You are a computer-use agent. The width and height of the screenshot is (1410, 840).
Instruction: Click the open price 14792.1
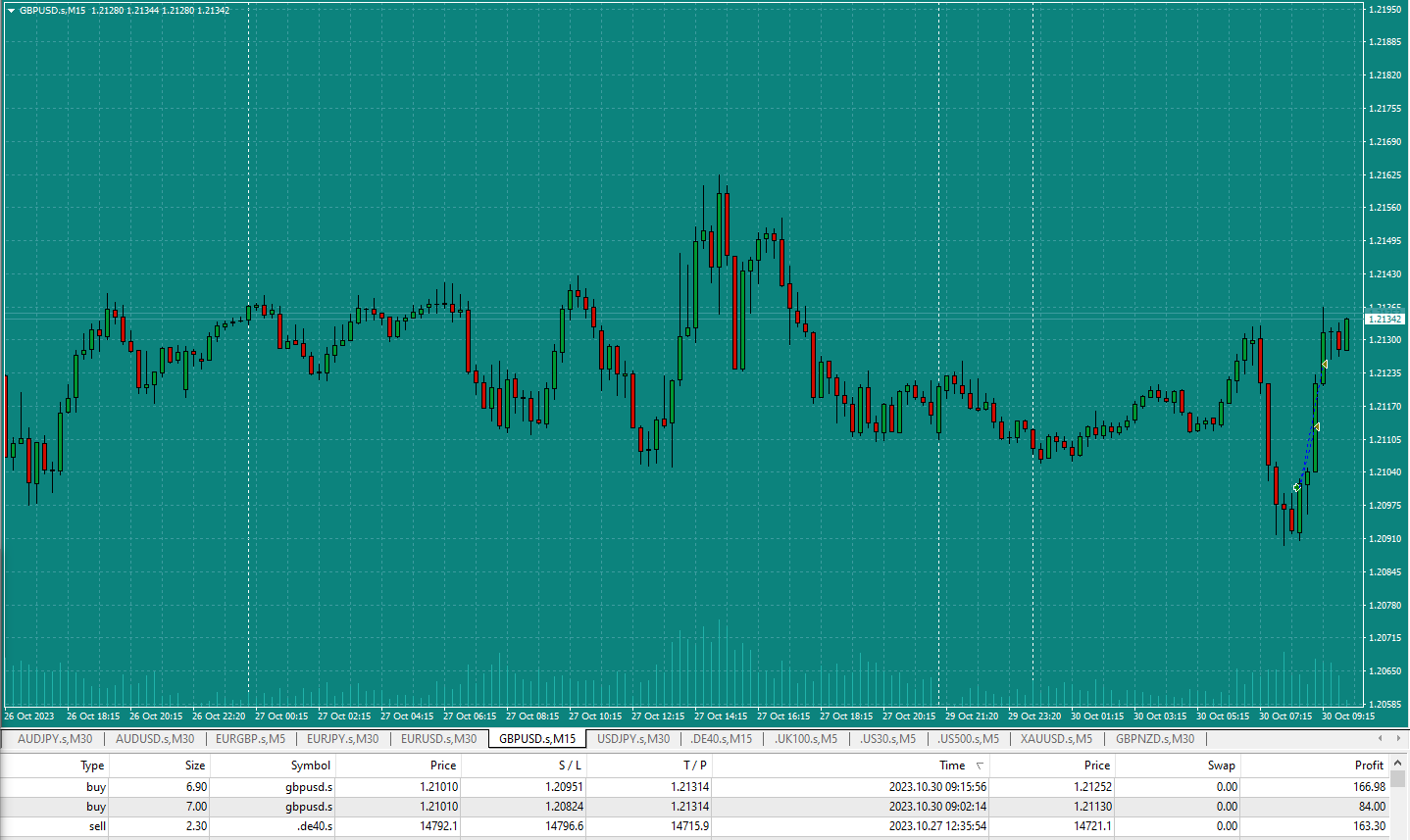(439, 826)
